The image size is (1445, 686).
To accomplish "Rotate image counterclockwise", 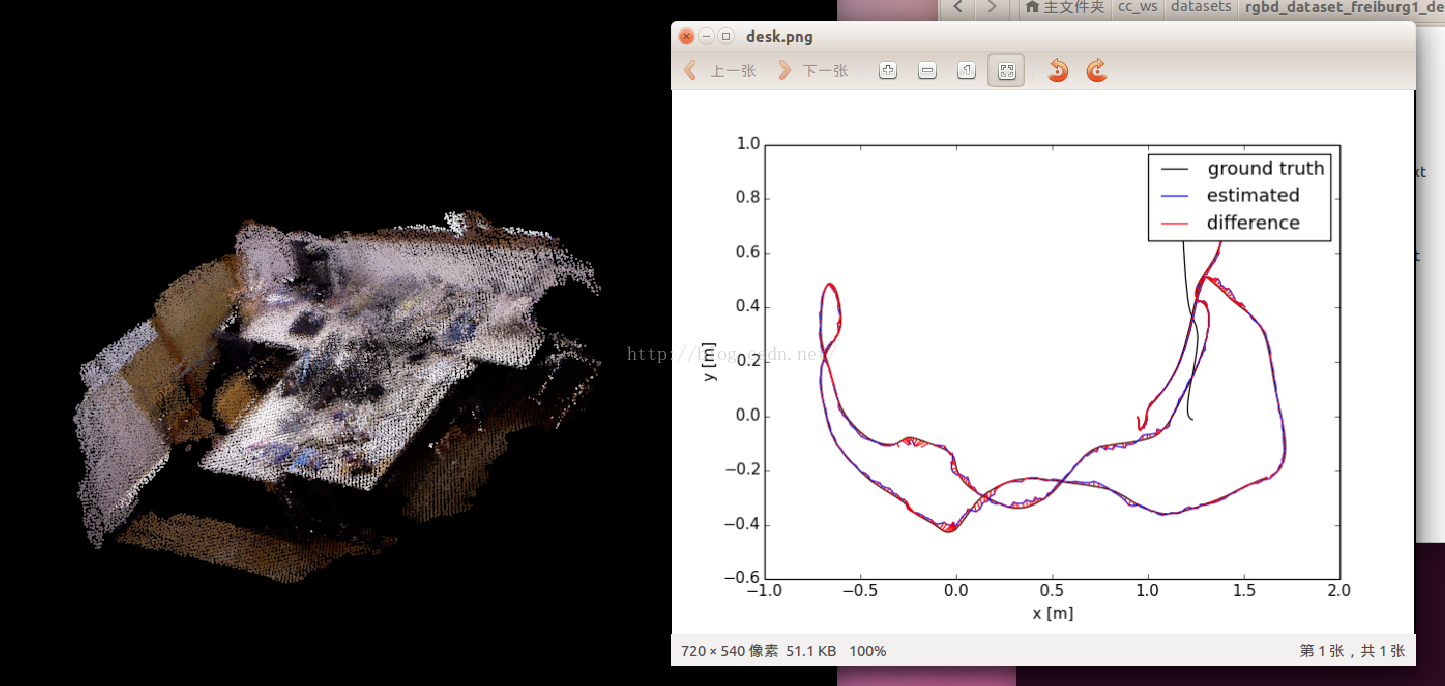I will (x=1058, y=71).
